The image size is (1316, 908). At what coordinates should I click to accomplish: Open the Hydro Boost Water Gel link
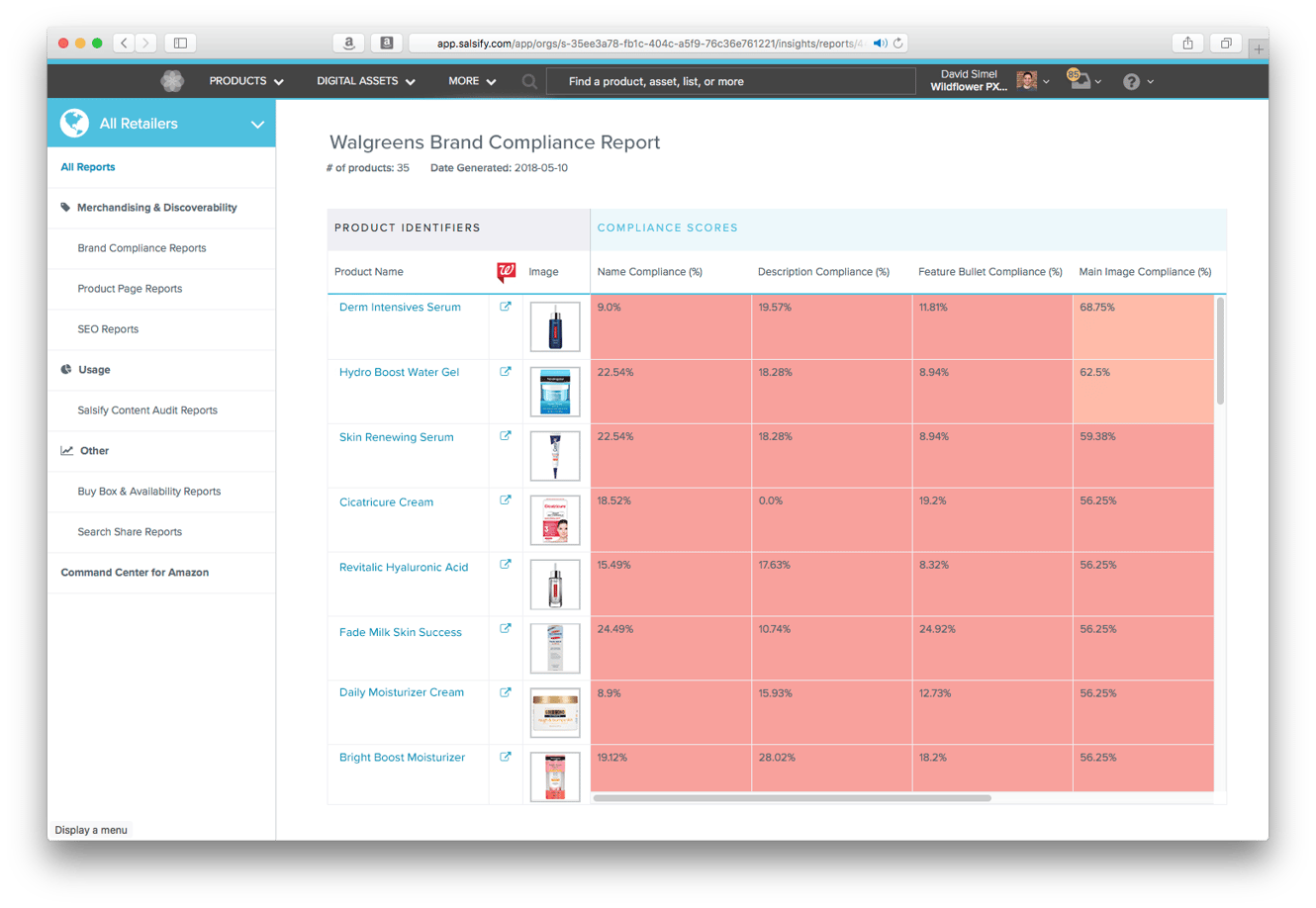399,373
